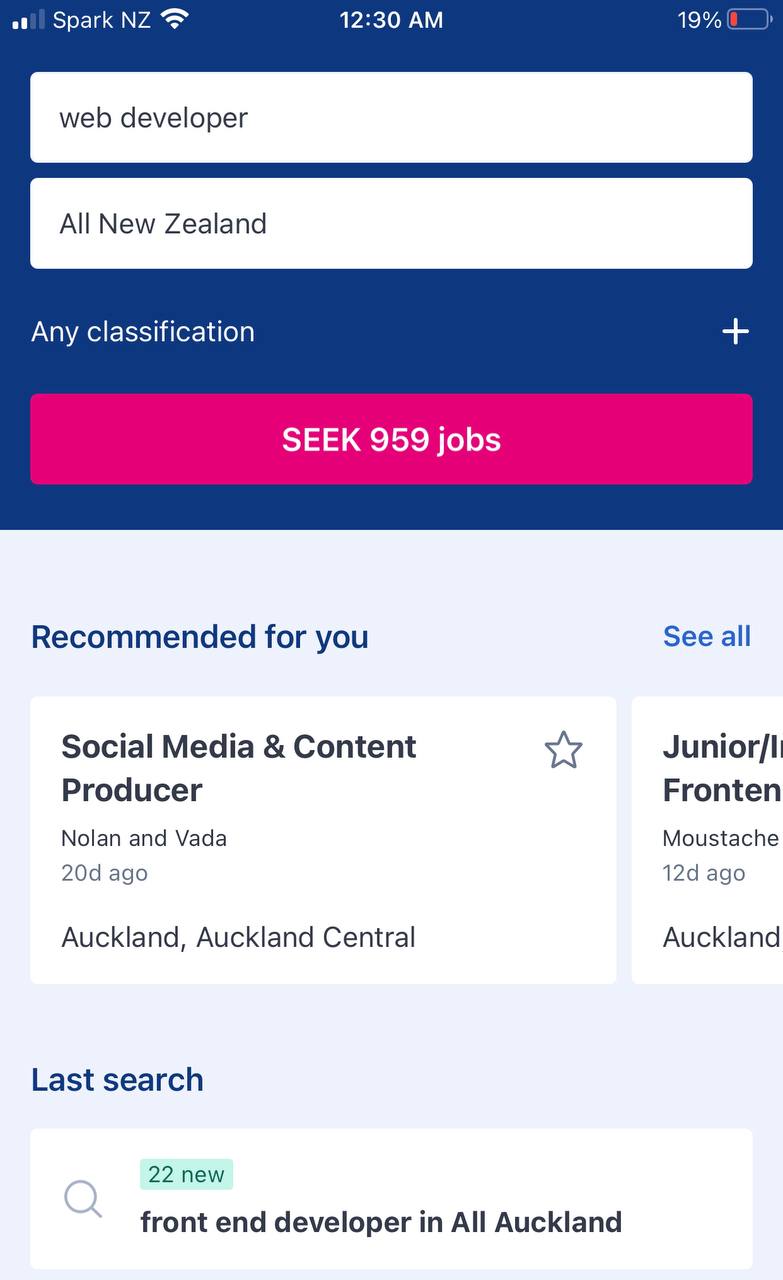This screenshot has height=1280, width=783.
Task: Tap the 12:30 AM clock
Action: [x=391, y=19]
